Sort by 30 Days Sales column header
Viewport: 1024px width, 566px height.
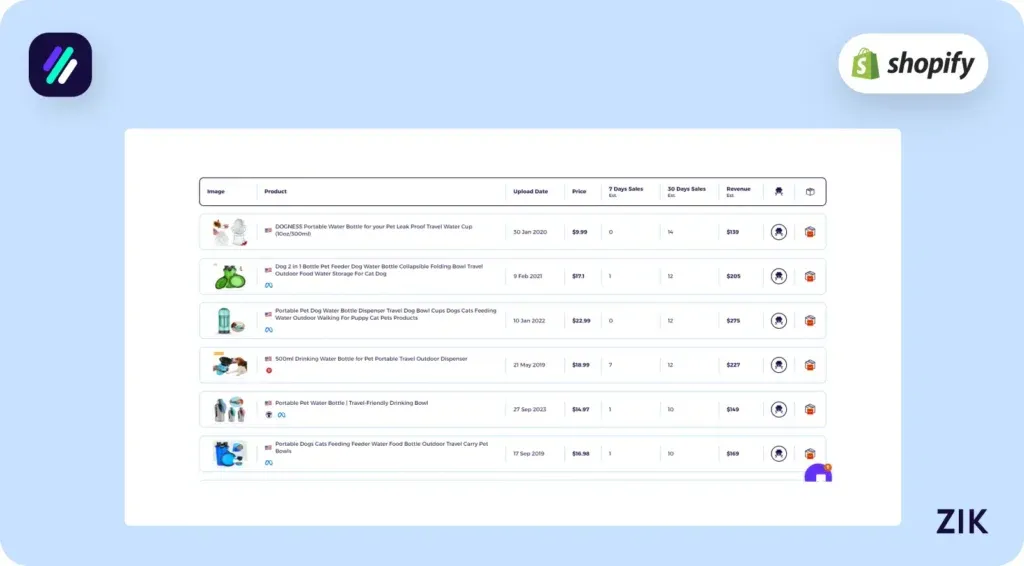(x=685, y=190)
